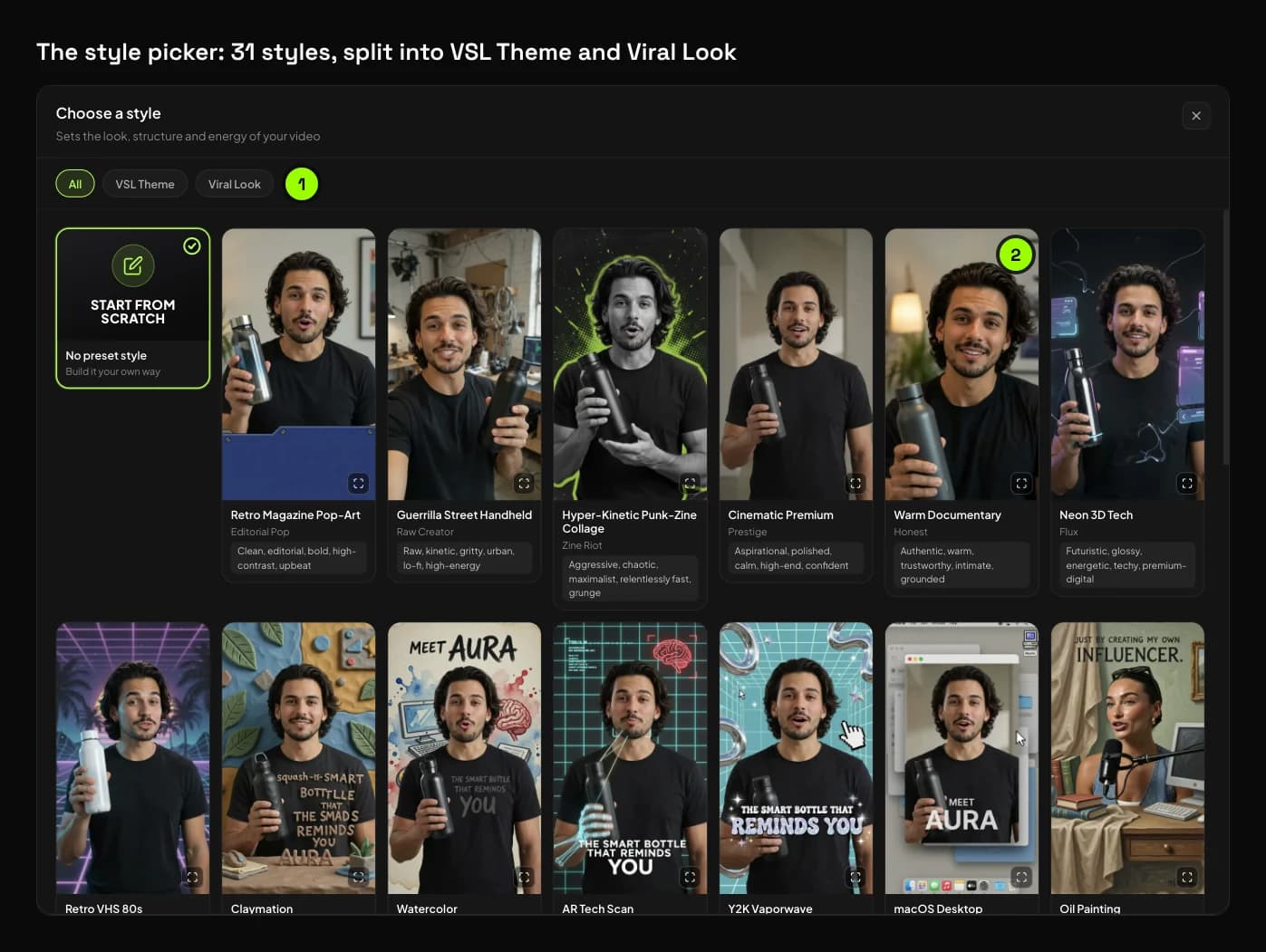This screenshot has width=1266, height=952.
Task: Expand preview of Claymation style
Action: coord(358,877)
